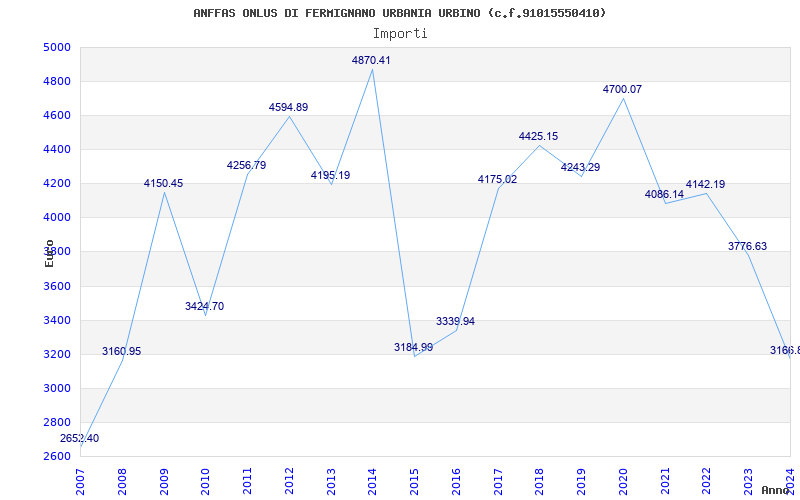Screen dimensions: 800x500
Task: Select the 4243.29 data label
Action: 581,167
